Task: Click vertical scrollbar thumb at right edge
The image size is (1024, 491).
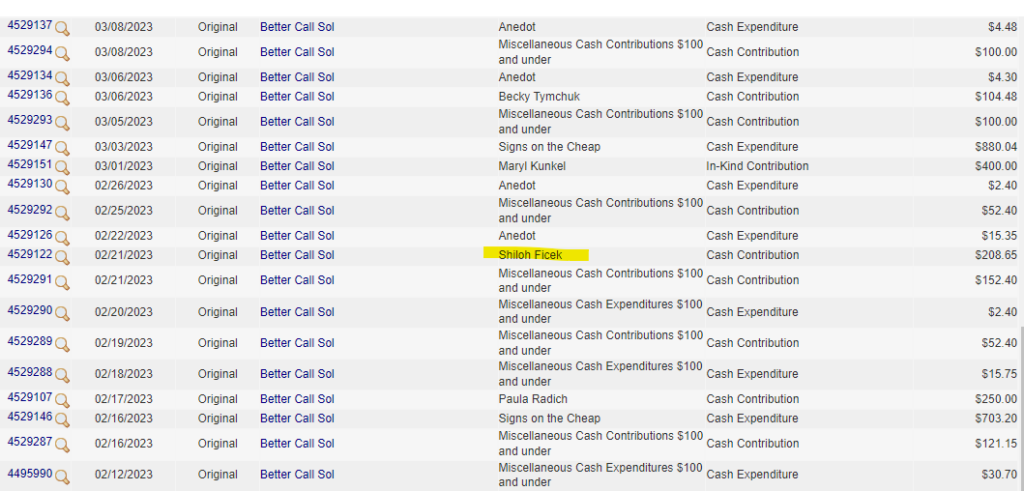Action: tap(1021, 407)
